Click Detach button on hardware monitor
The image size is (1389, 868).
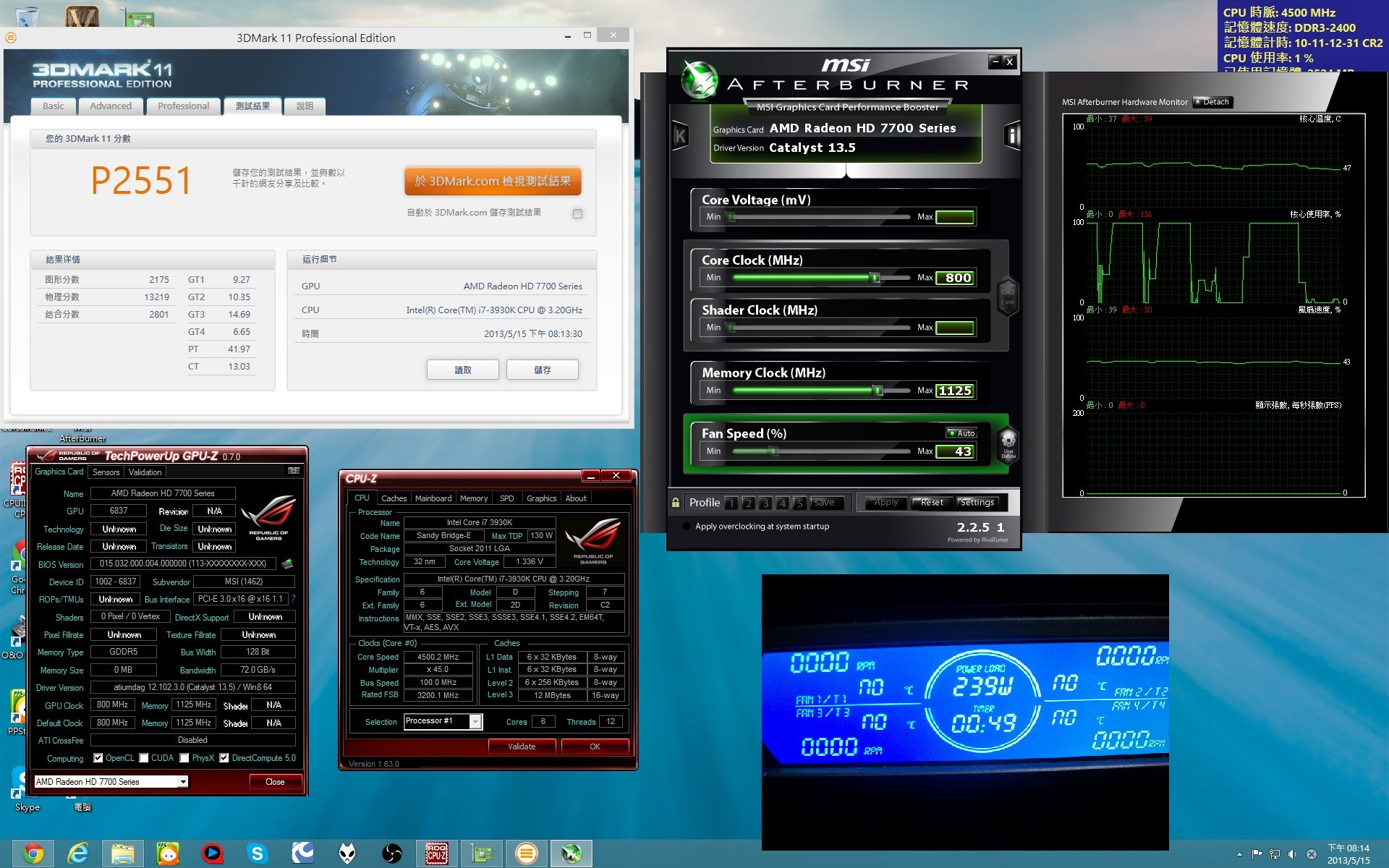pos(1212,102)
